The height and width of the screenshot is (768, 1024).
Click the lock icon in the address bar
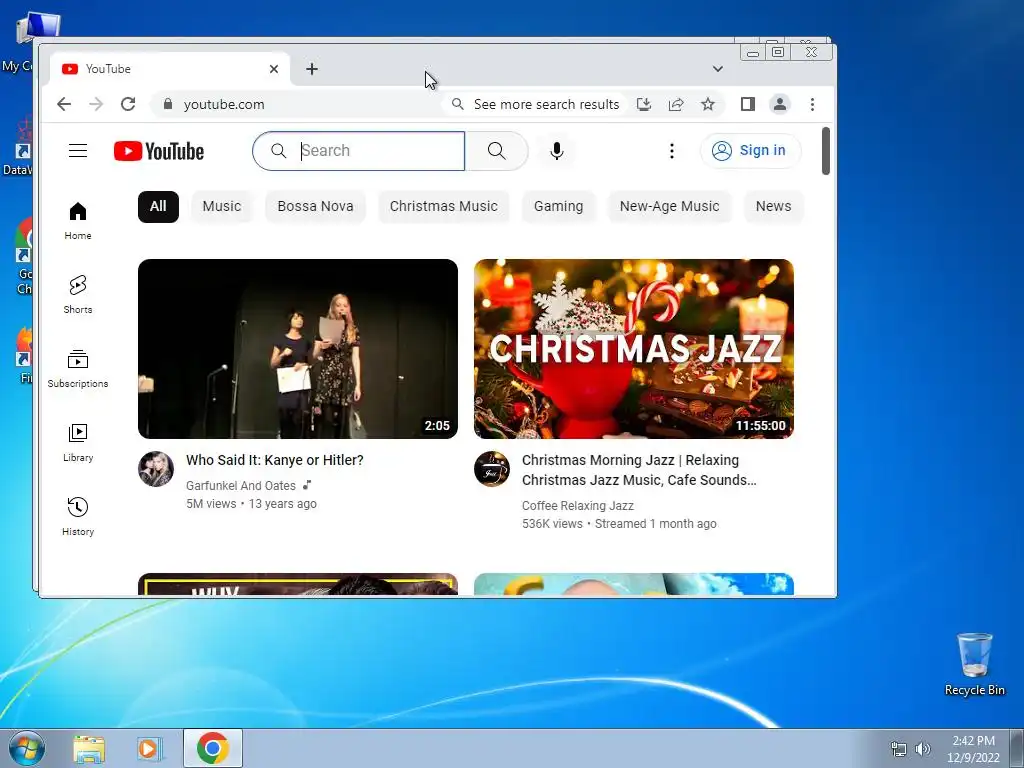[168, 104]
